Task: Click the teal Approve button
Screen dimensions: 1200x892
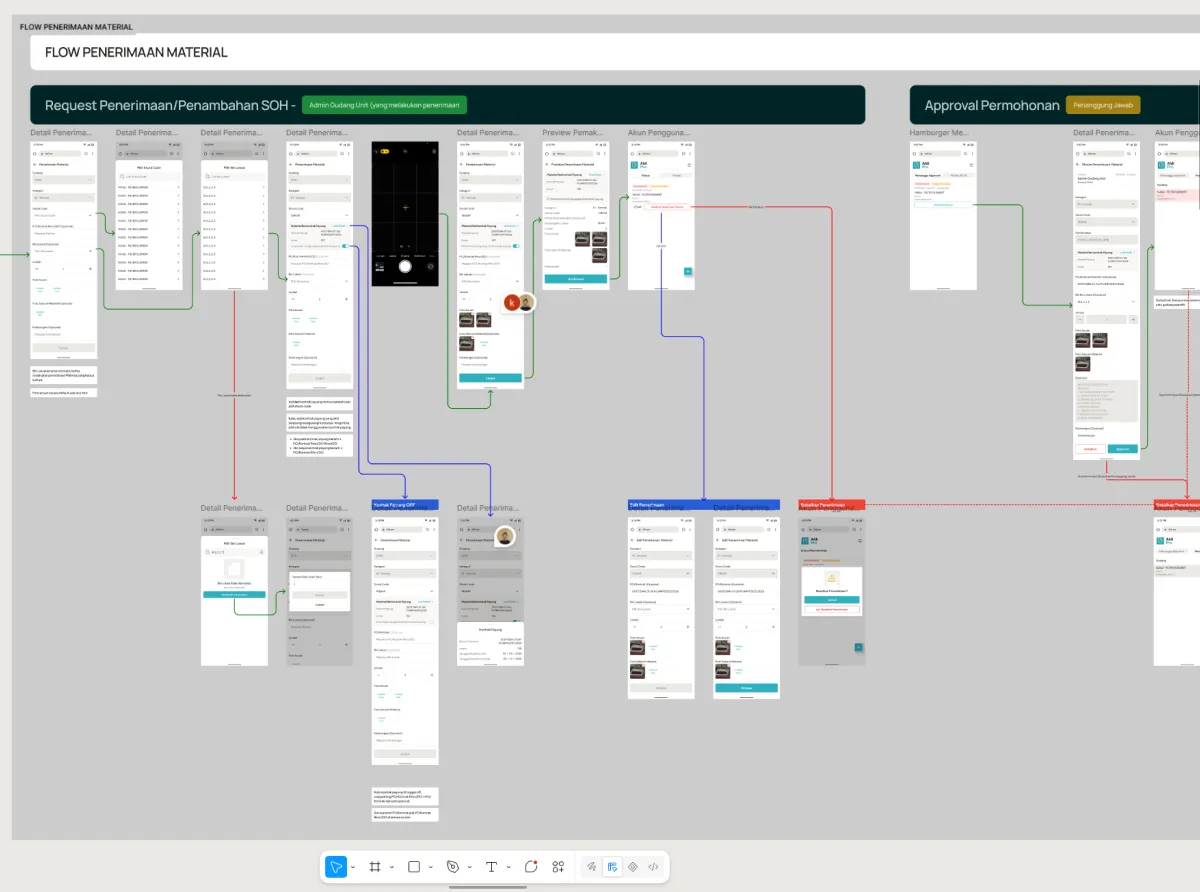Action: (1122, 449)
